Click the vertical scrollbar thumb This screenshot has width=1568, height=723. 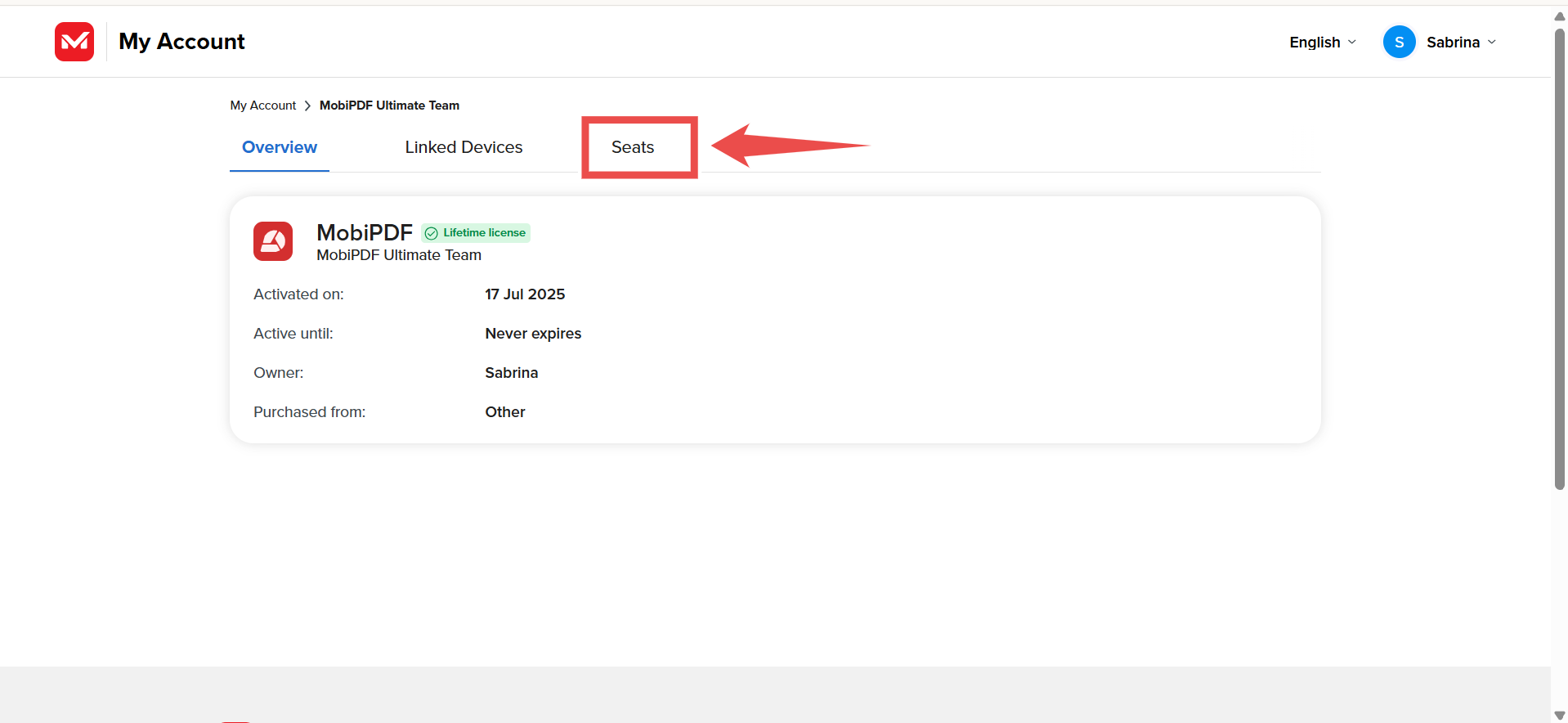click(1559, 259)
